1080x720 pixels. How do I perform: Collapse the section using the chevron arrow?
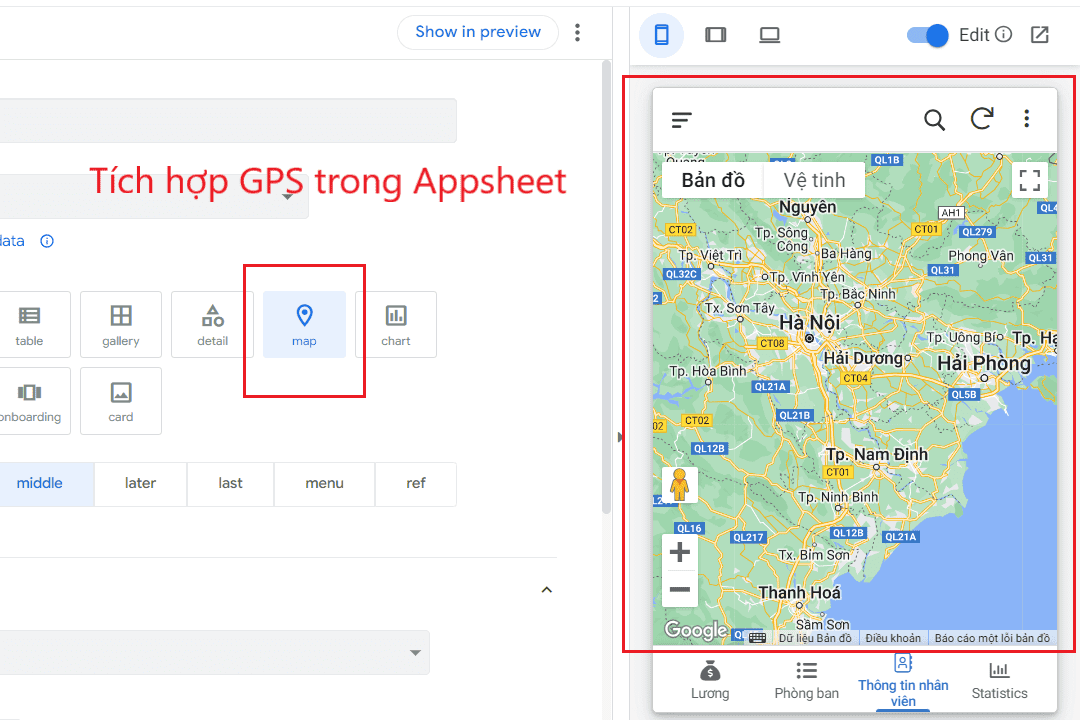point(546,590)
